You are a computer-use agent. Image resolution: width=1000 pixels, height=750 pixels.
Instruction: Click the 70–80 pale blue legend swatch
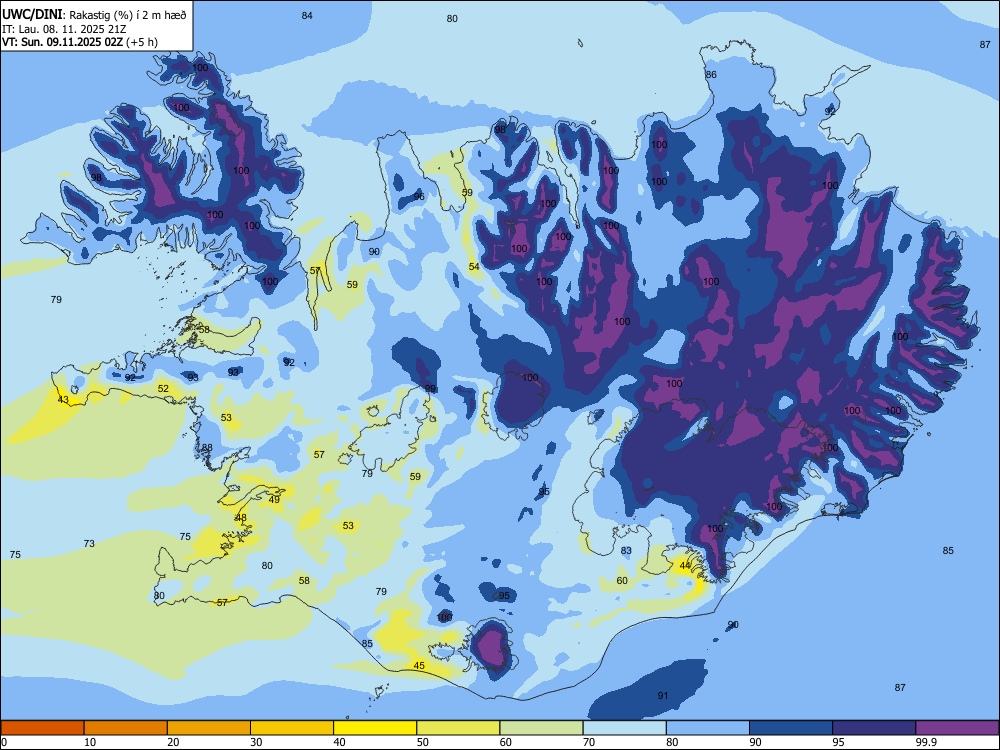[624, 728]
